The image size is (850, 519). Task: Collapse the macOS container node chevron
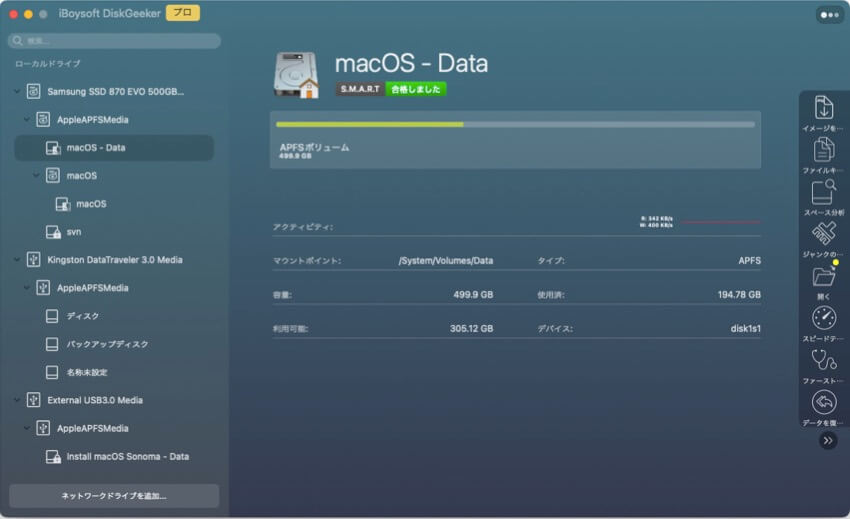click(x=36, y=175)
